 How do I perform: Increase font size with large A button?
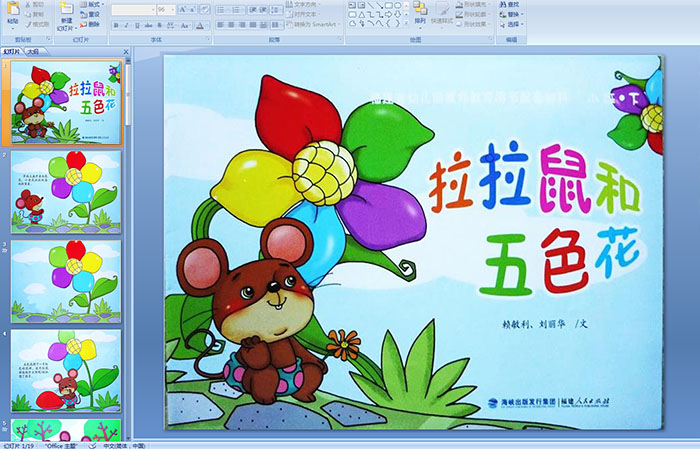pyautogui.click(x=182, y=9)
